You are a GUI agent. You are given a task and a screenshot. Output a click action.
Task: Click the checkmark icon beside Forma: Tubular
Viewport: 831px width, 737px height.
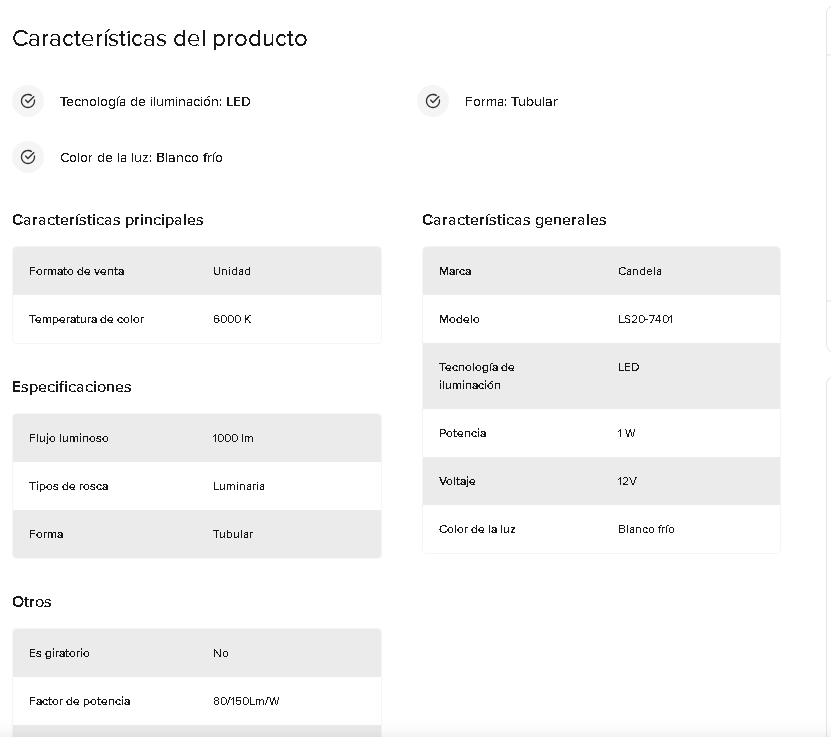tap(433, 101)
